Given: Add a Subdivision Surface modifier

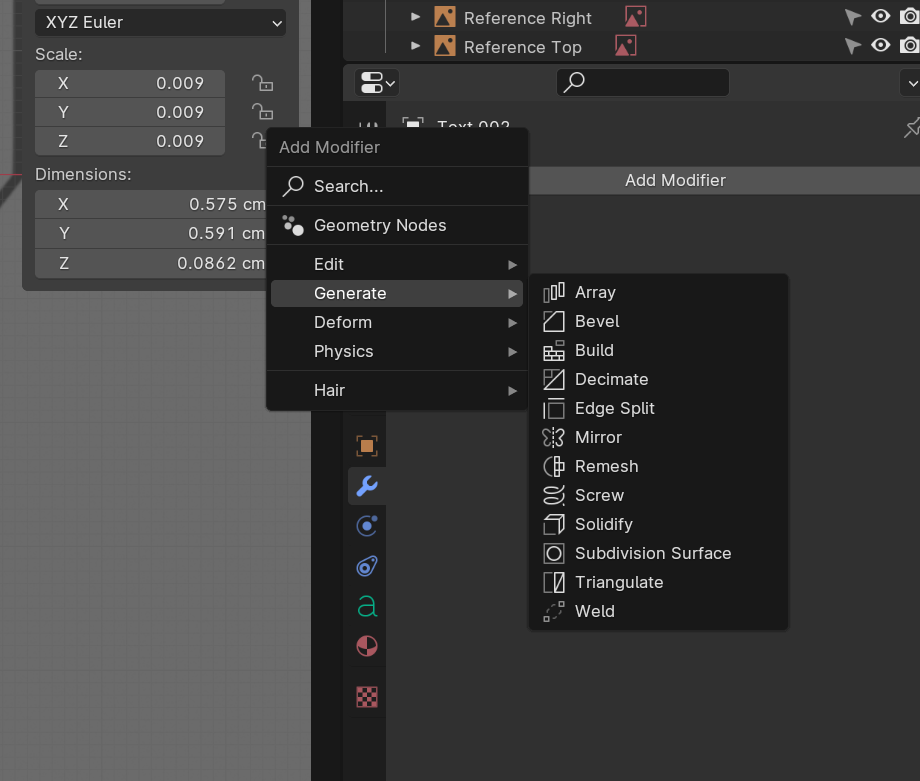Looking at the screenshot, I should tap(650, 553).
